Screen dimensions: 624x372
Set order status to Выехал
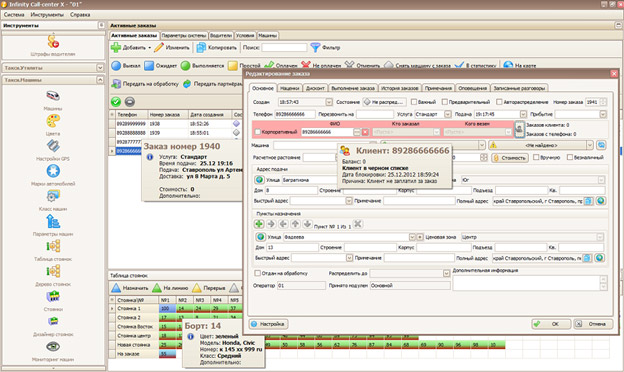tap(126, 66)
